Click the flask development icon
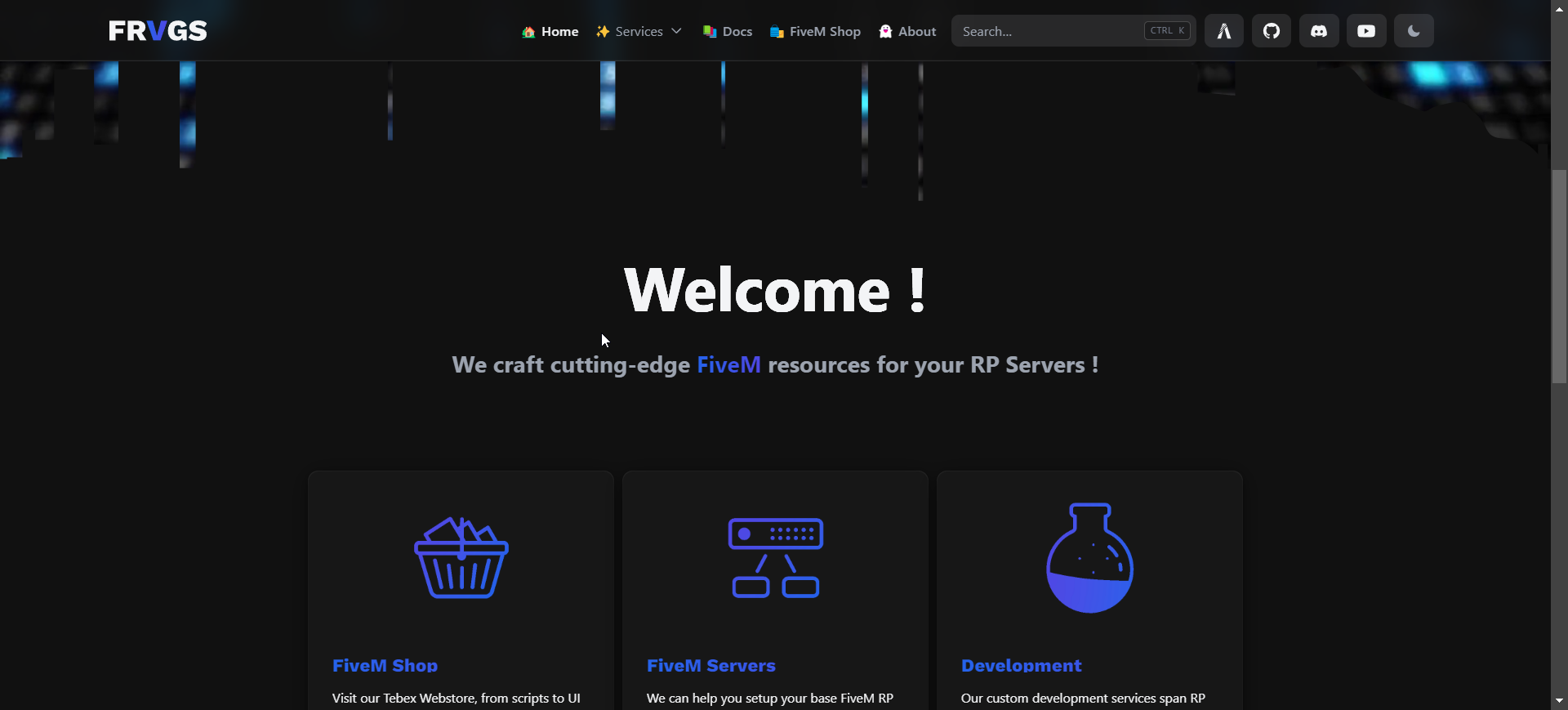The width and height of the screenshot is (1568, 710). [1089, 558]
